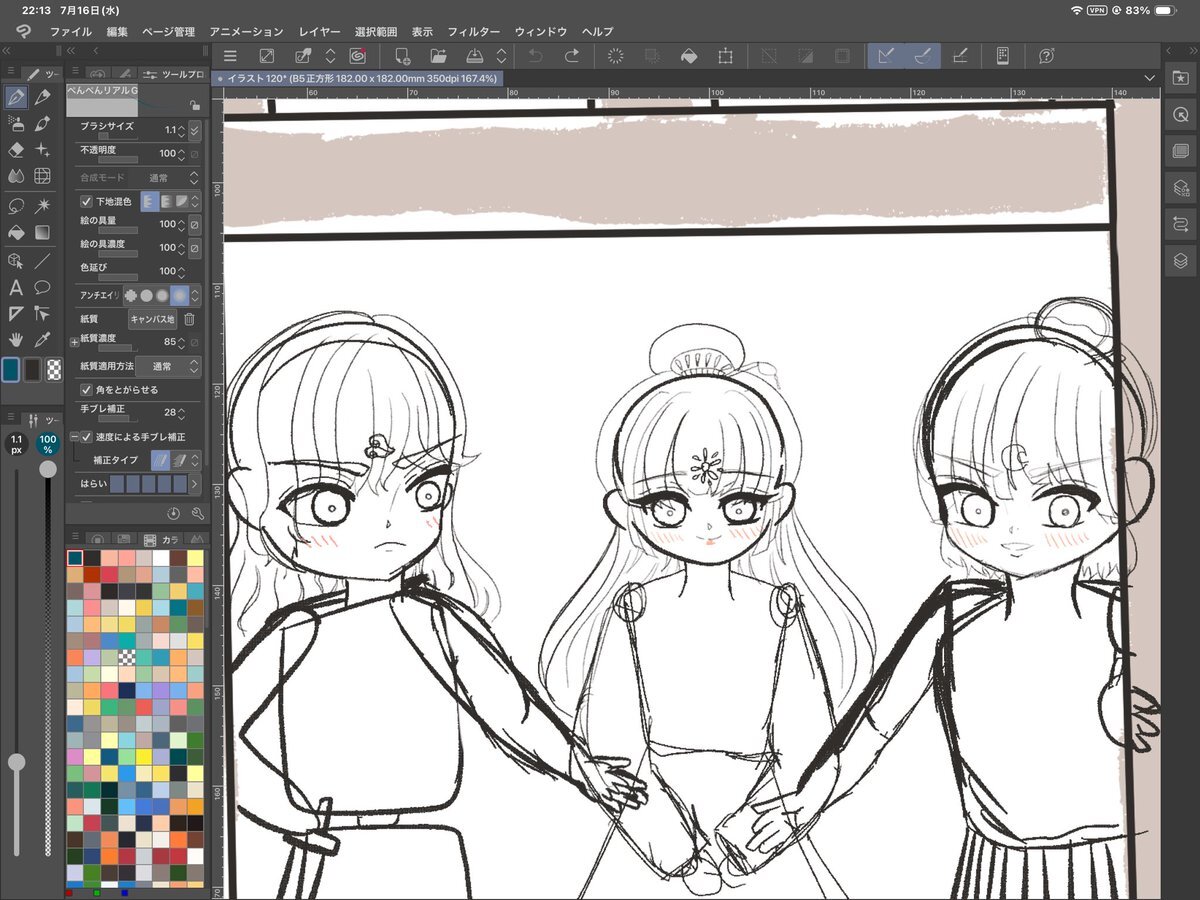Select the Decoration sparkle tool

coord(42,150)
